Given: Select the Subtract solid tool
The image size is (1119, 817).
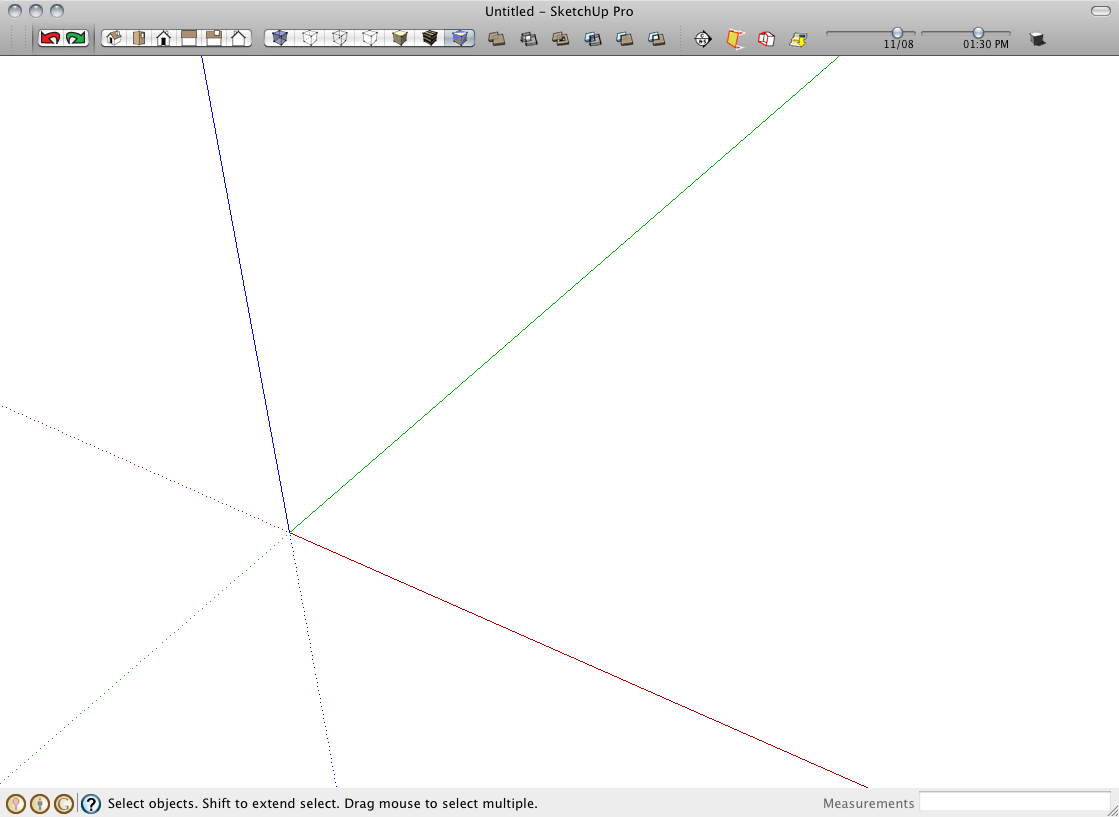Looking at the screenshot, I should [593, 39].
